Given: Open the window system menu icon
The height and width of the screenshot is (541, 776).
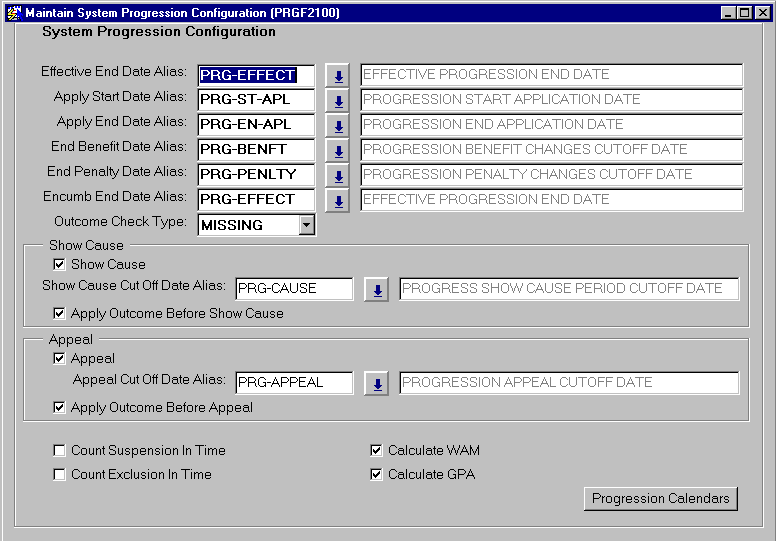Looking at the screenshot, I should (x=12, y=13).
